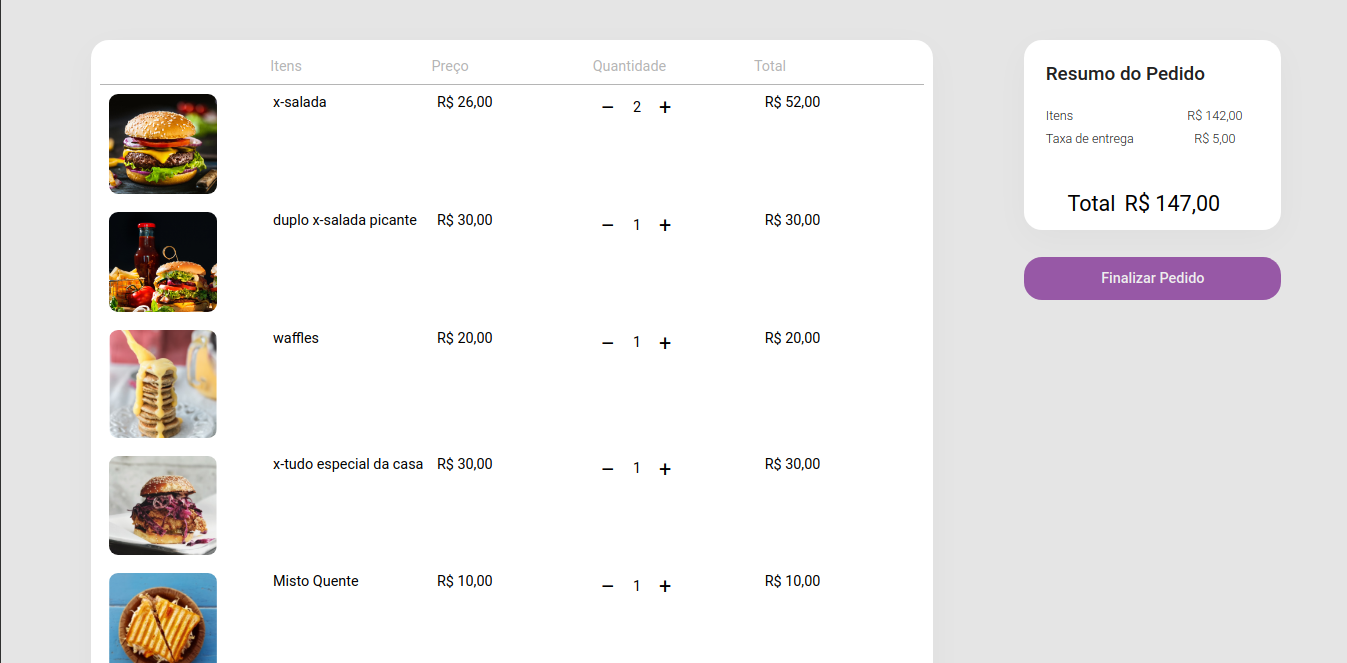Increase waffles quantity with plus
This screenshot has width=1347, height=663.
[x=665, y=343]
